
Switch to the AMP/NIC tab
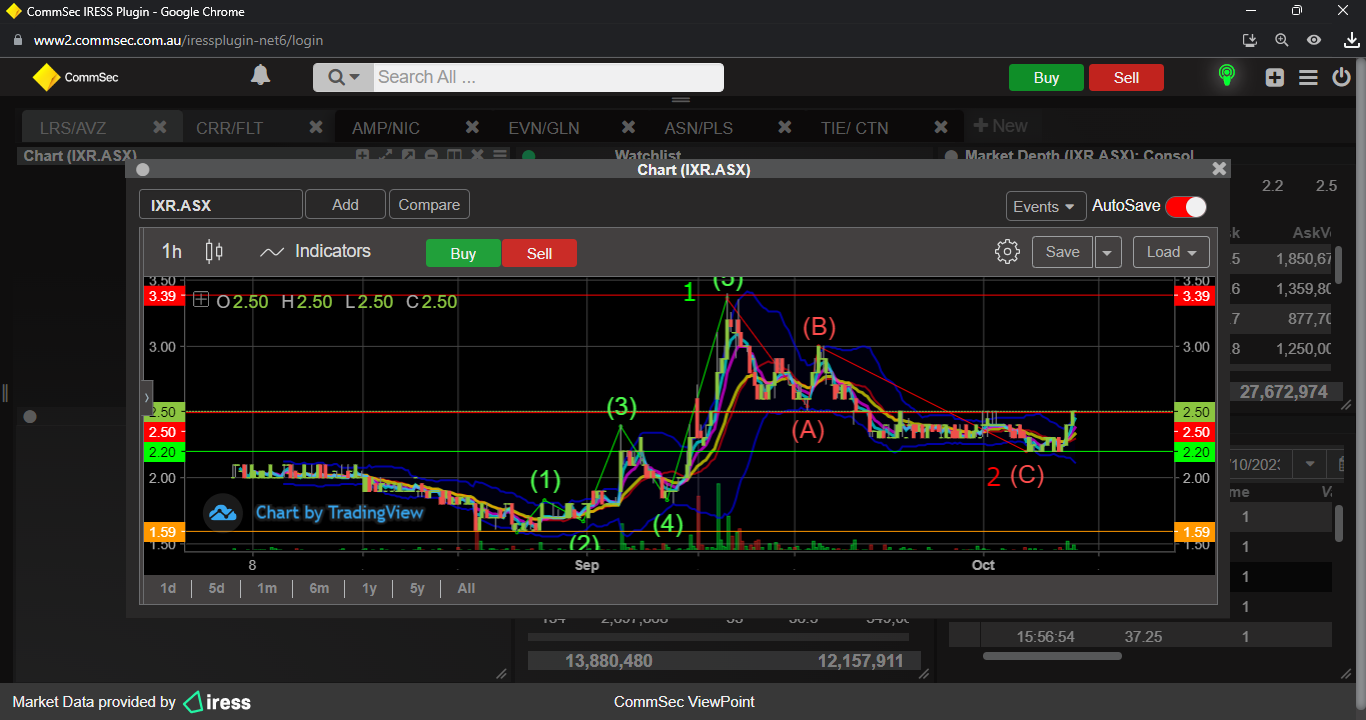pyautogui.click(x=386, y=128)
